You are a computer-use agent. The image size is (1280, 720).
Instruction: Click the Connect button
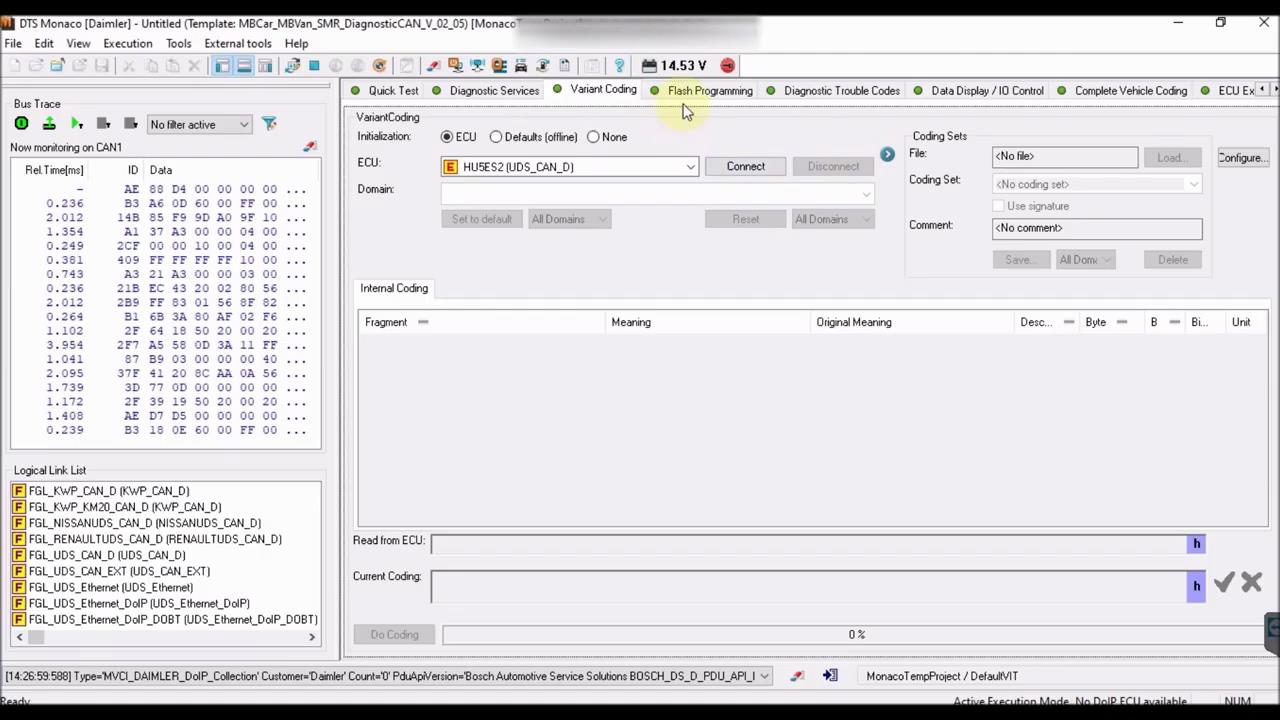[x=746, y=167]
